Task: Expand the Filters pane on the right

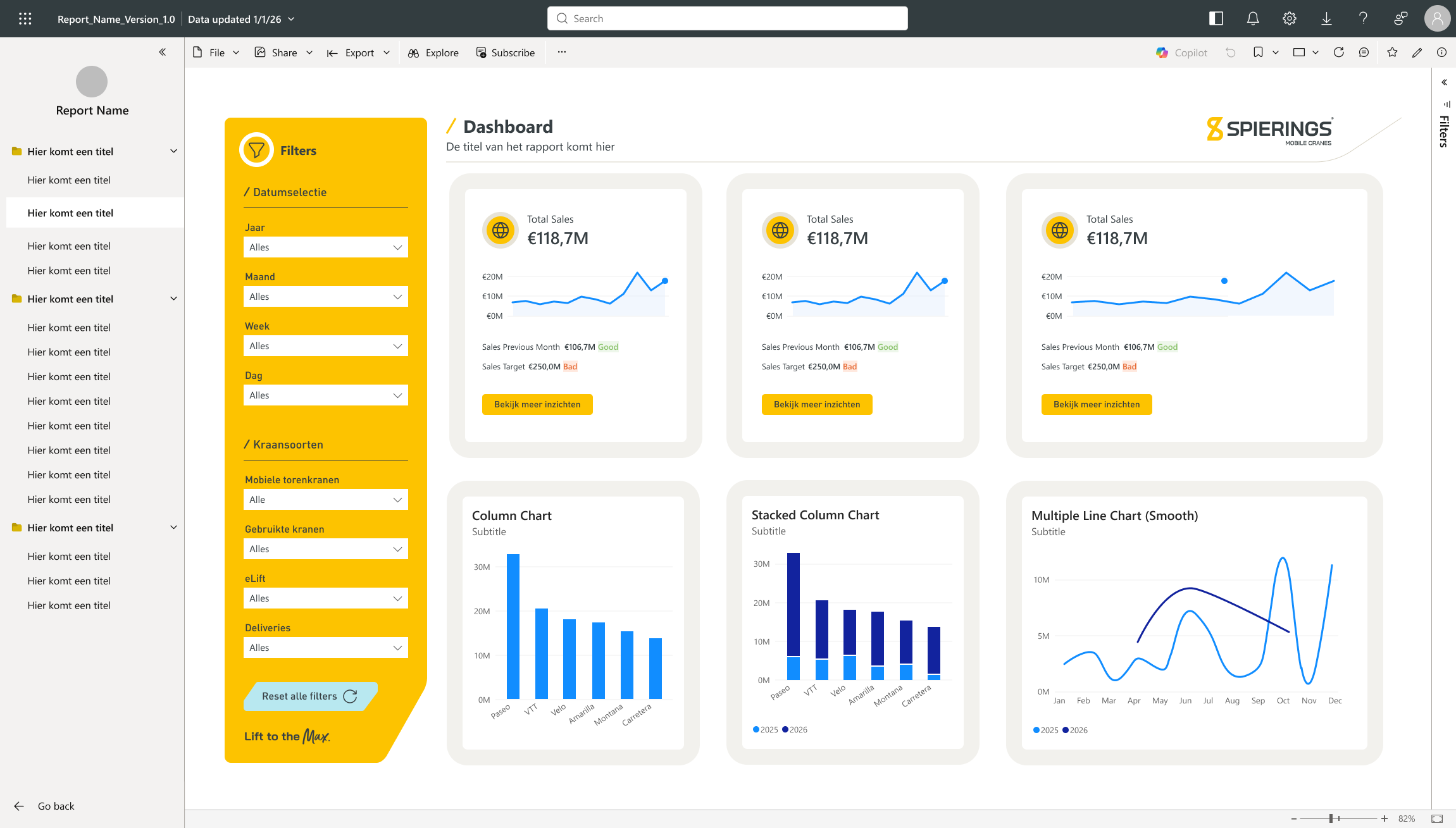Action: pos(1445,82)
